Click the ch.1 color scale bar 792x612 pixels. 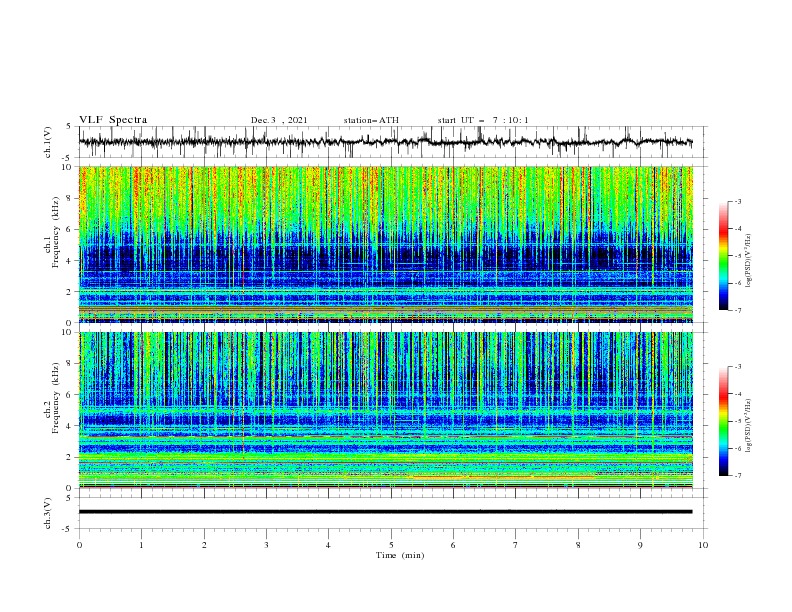pos(723,256)
